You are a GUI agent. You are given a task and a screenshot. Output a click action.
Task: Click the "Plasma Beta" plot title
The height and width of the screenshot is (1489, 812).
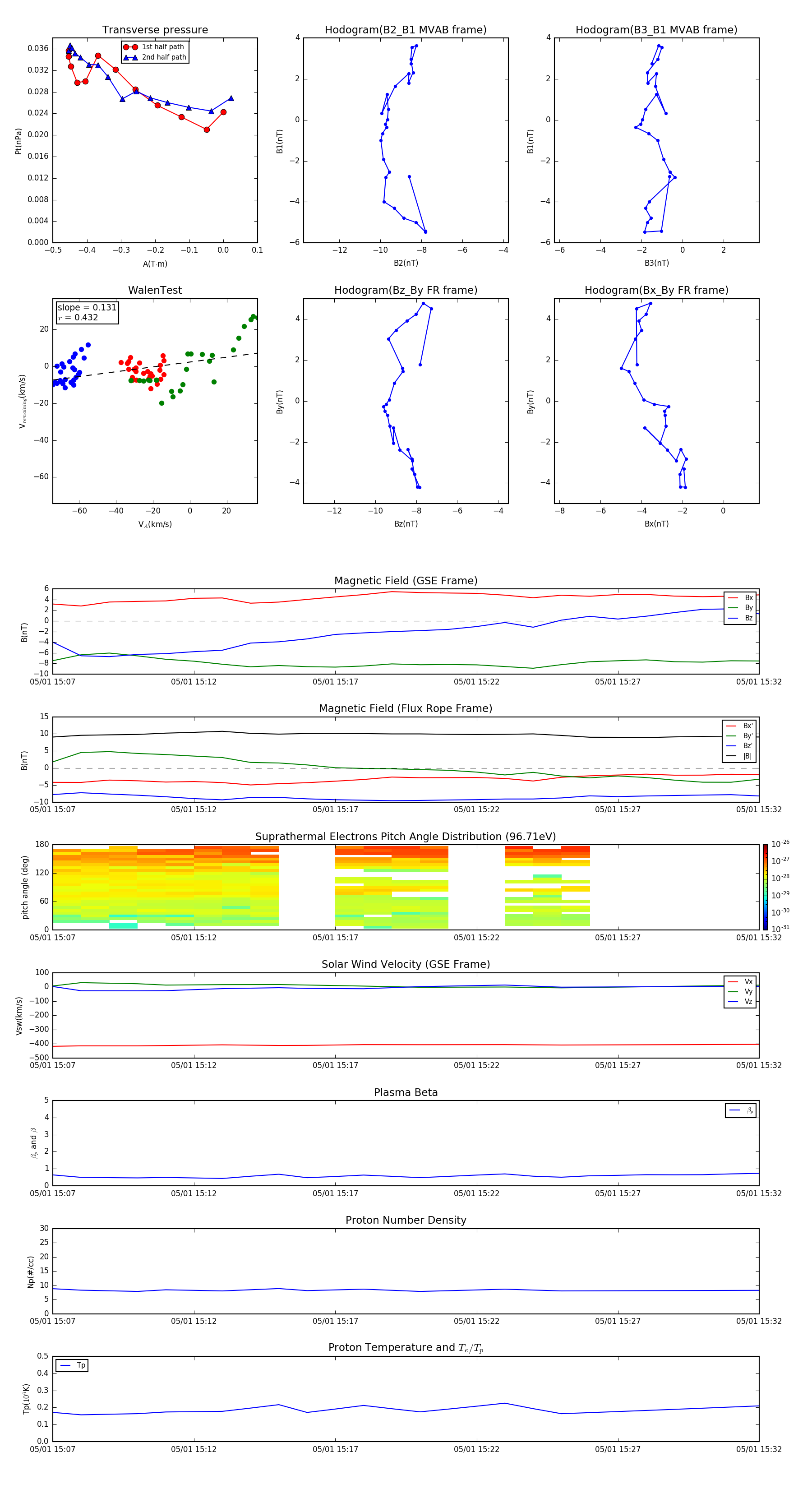[406, 1092]
